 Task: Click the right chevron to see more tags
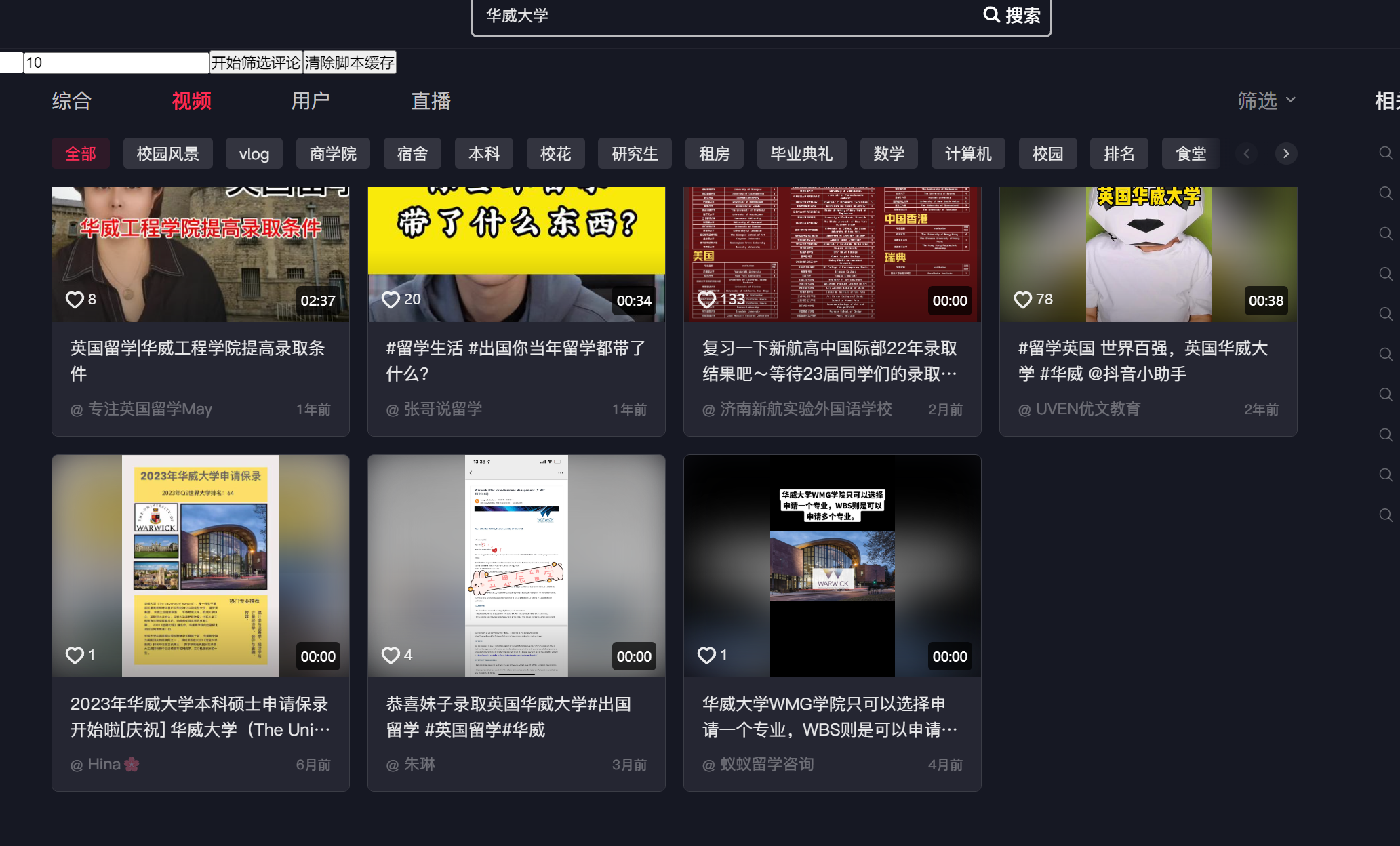pos(1285,153)
